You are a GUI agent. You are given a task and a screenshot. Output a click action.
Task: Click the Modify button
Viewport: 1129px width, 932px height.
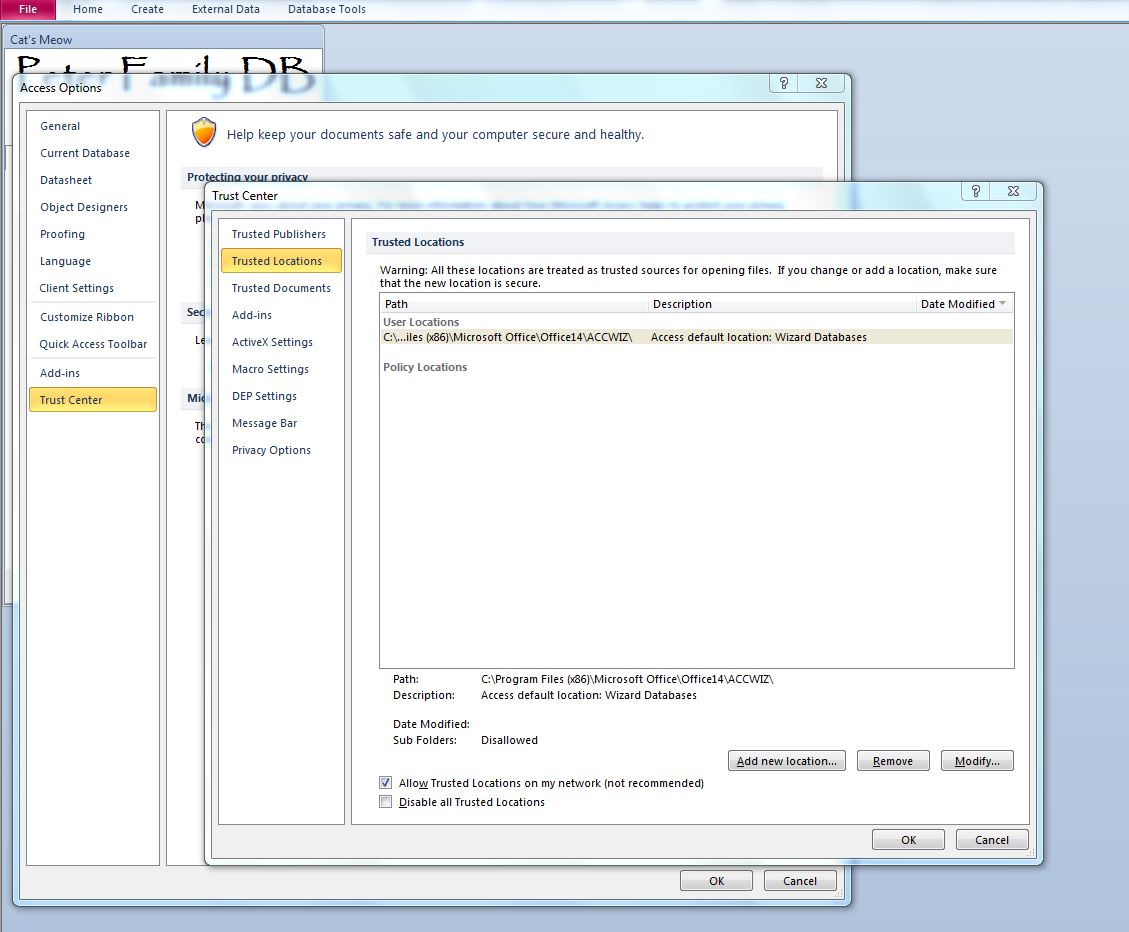tap(977, 761)
